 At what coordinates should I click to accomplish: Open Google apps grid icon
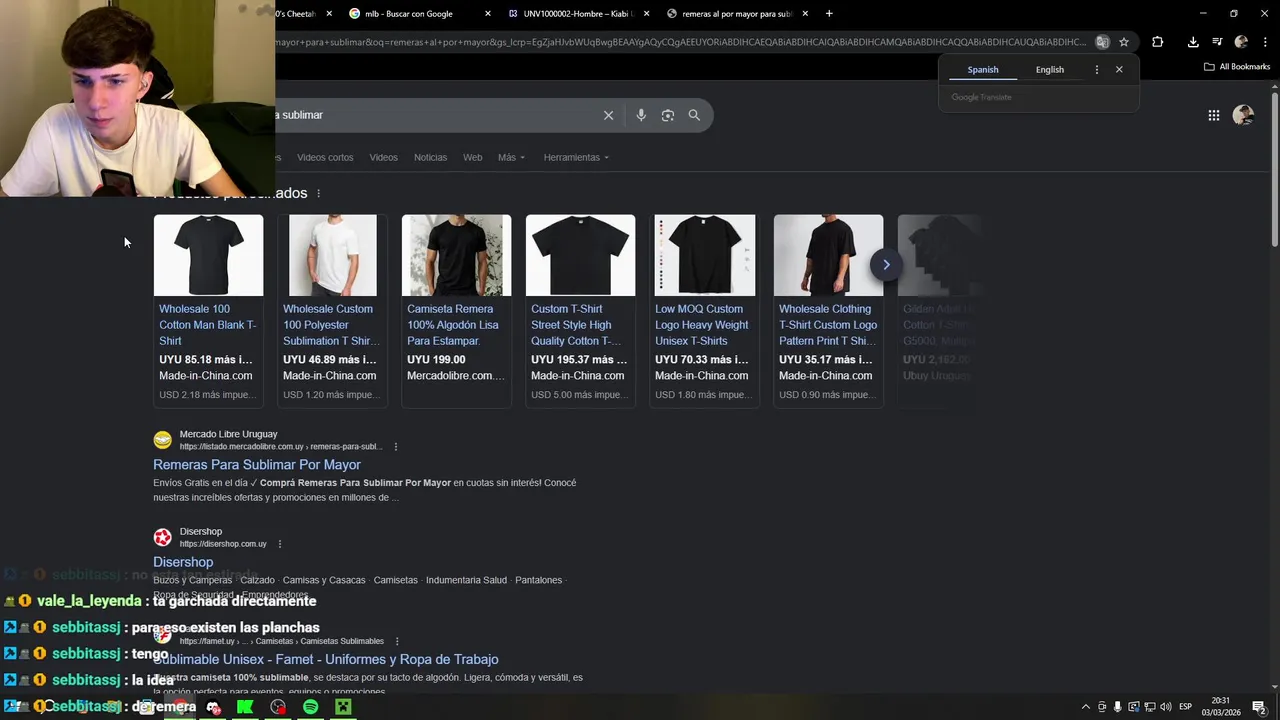click(1214, 115)
